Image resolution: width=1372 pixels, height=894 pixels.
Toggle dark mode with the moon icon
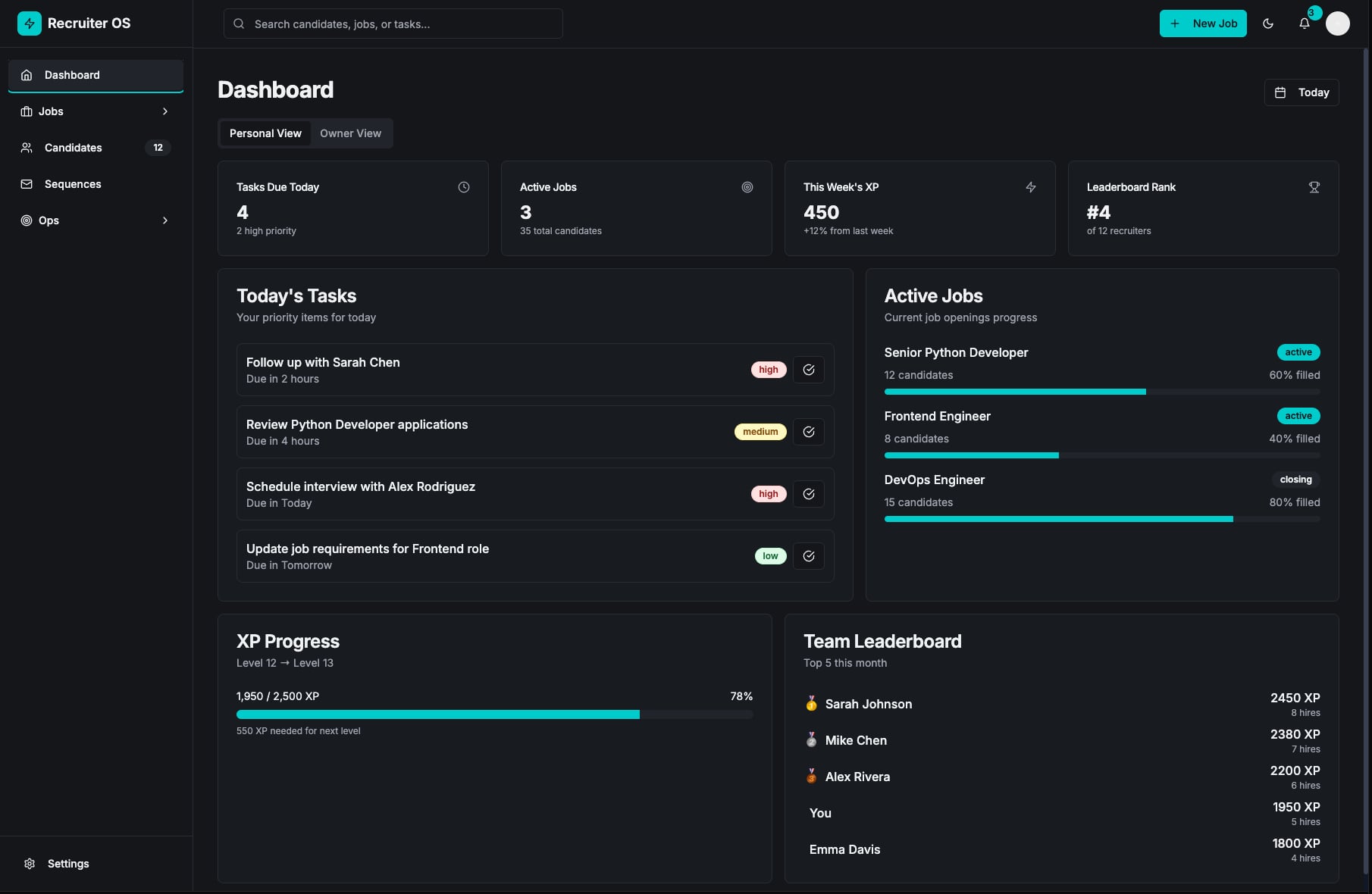1268,23
